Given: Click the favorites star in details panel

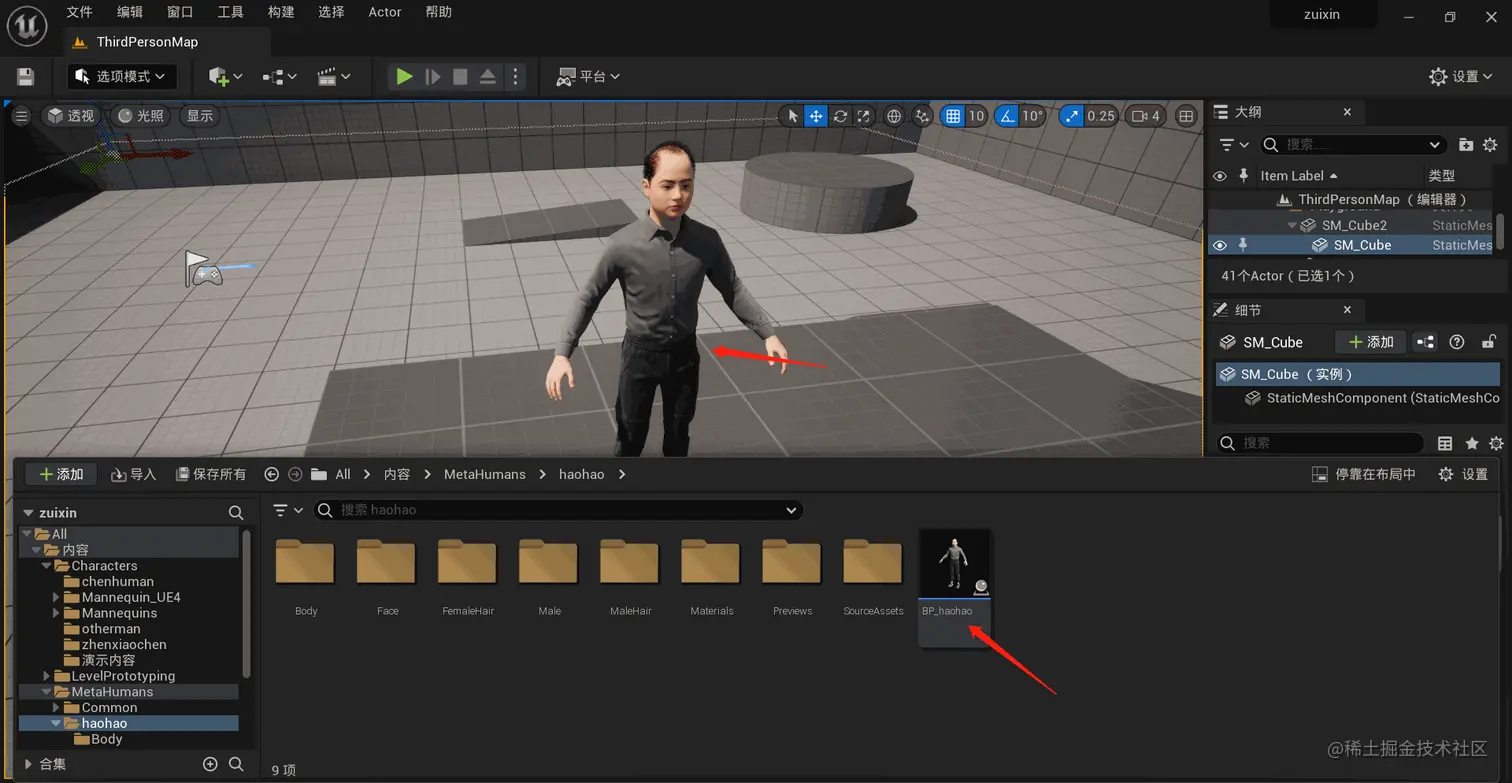Looking at the screenshot, I should (x=1472, y=443).
